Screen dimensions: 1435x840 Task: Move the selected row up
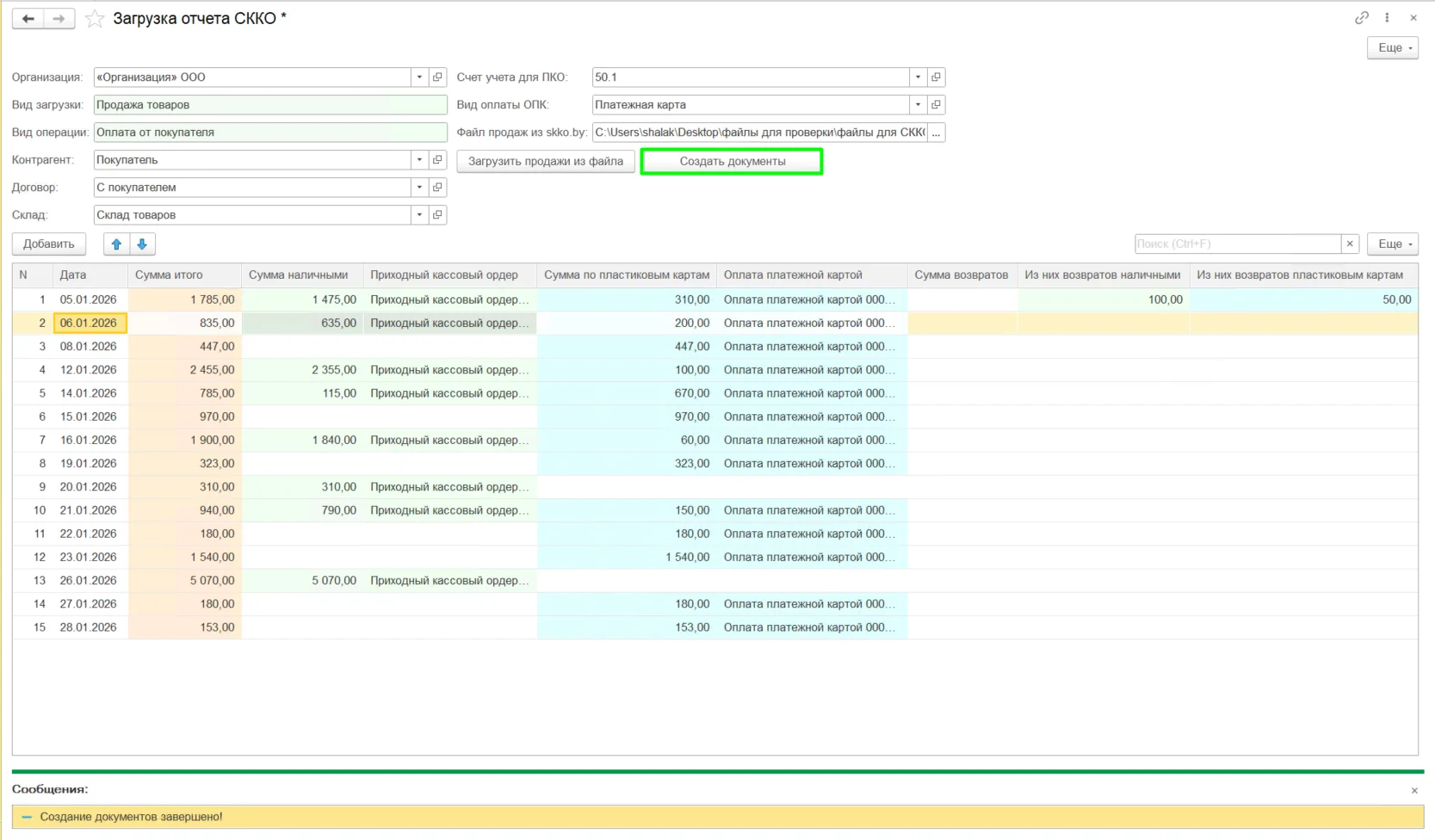pos(117,244)
